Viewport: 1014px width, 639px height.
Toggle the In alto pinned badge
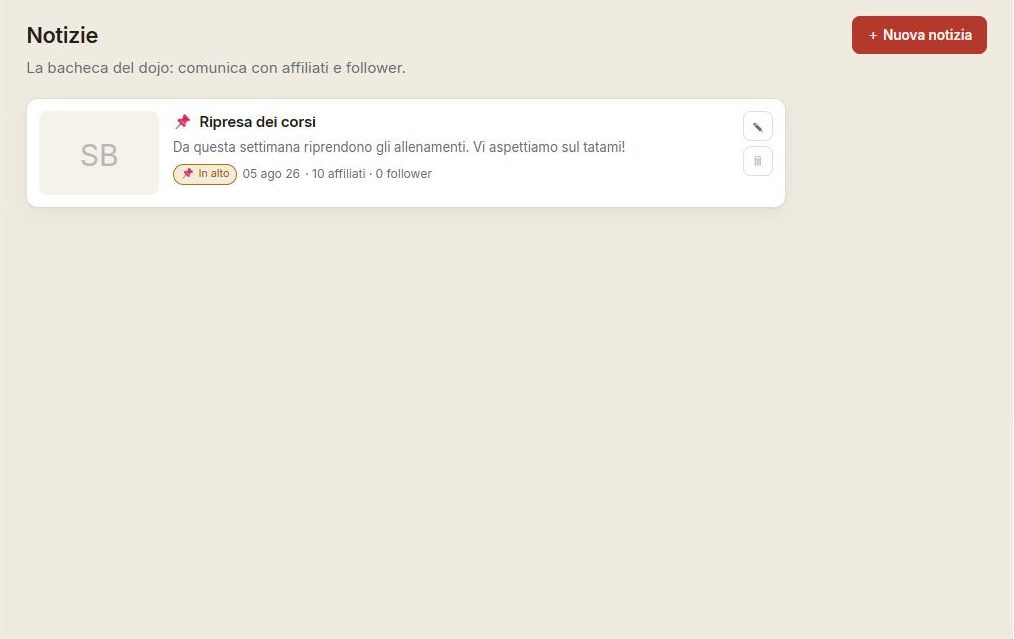(205, 174)
